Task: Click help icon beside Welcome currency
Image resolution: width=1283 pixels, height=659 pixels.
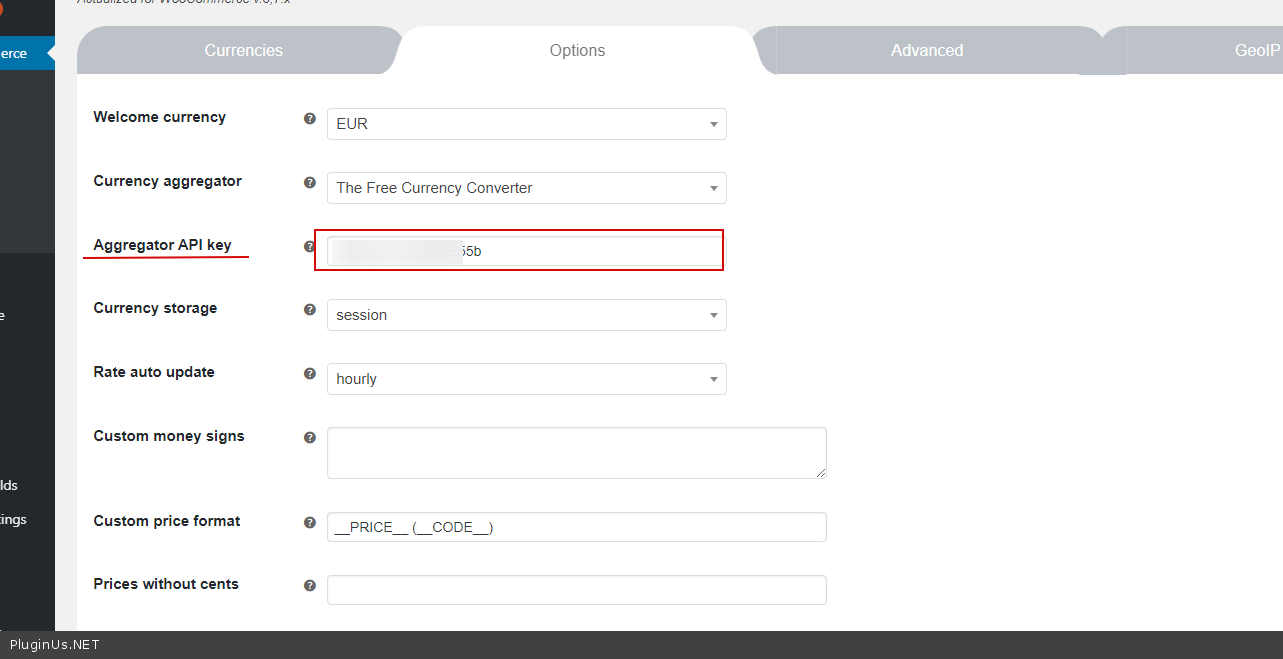Action: tap(310, 118)
